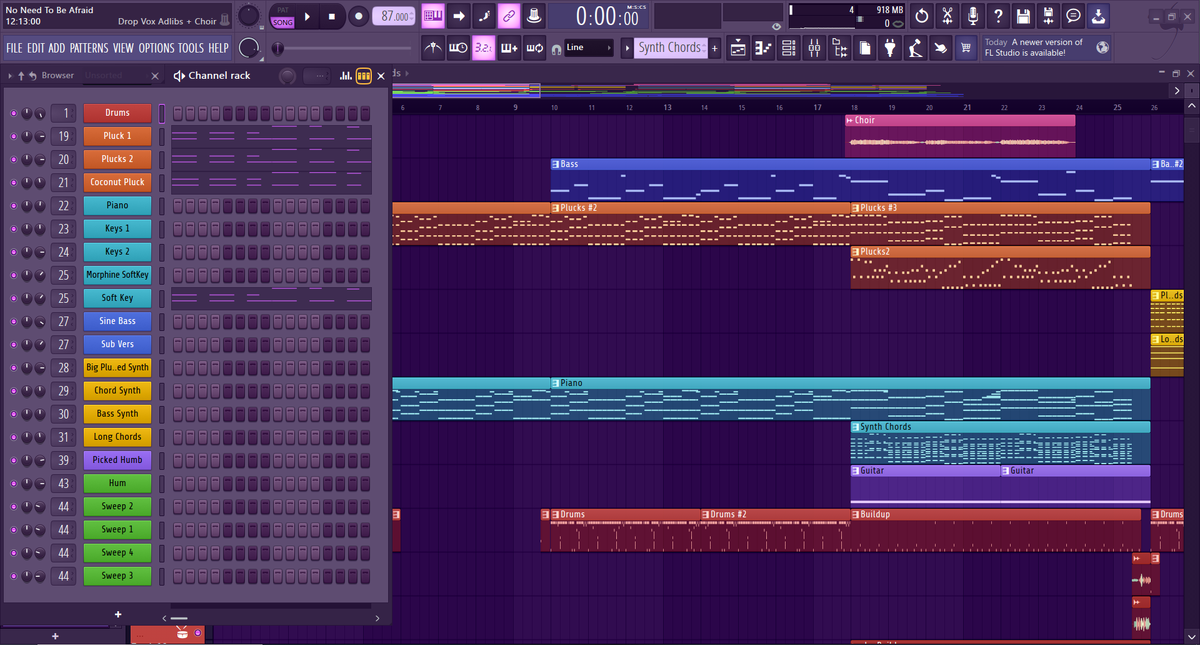Expand the pattern selector arrow
This screenshot has width=1200, height=645.
(x=626, y=47)
